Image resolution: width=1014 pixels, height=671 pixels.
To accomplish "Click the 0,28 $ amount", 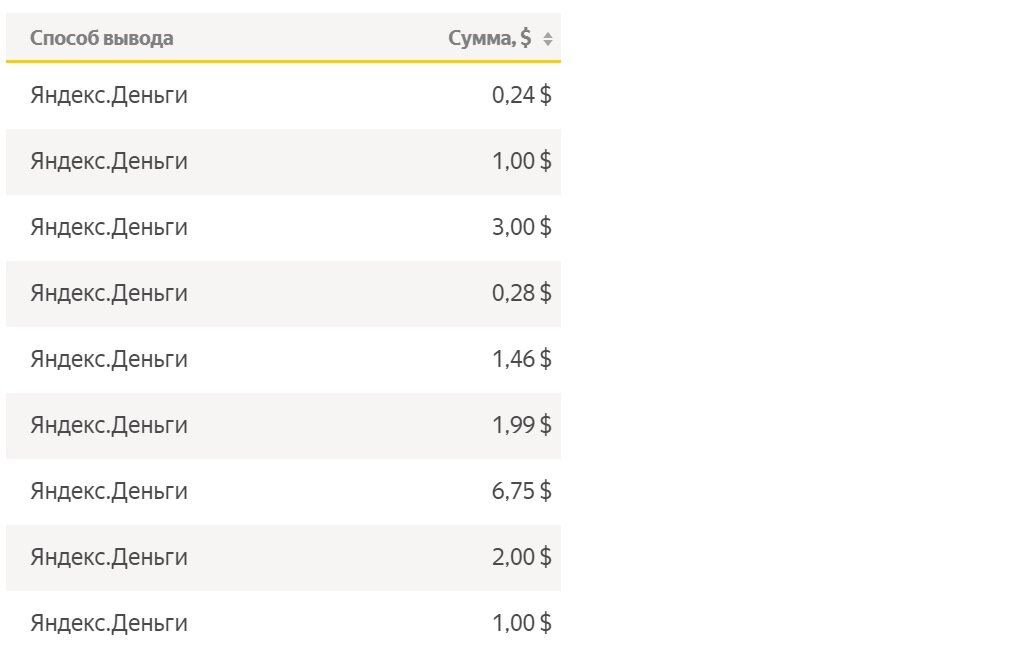I will pyautogui.click(x=521, y=293).
